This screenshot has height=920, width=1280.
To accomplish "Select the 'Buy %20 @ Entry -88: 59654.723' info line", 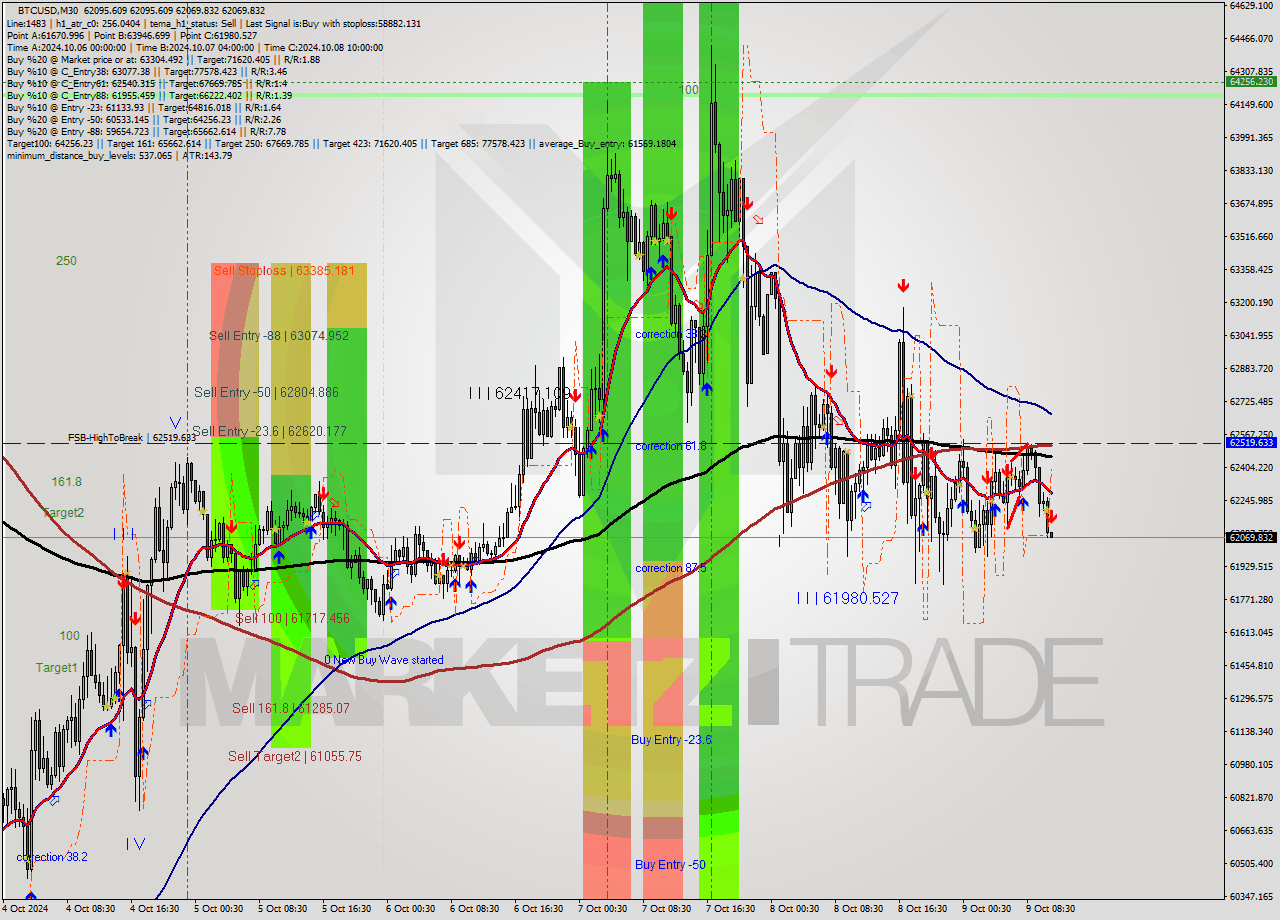I will [x=146, y=131].
